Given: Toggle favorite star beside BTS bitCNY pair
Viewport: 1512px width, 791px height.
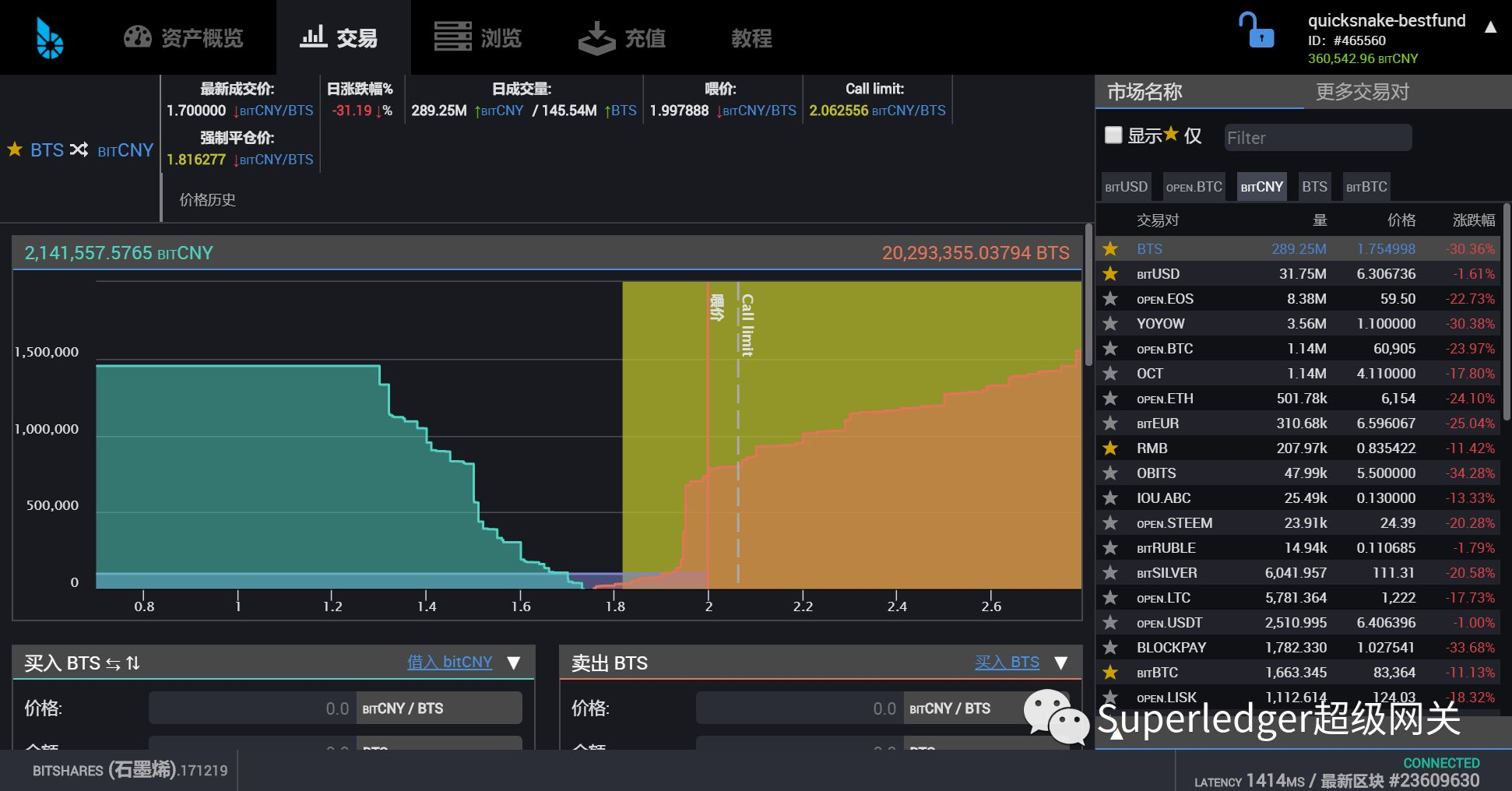Looking at the screenshot, I should coord(15,149).
